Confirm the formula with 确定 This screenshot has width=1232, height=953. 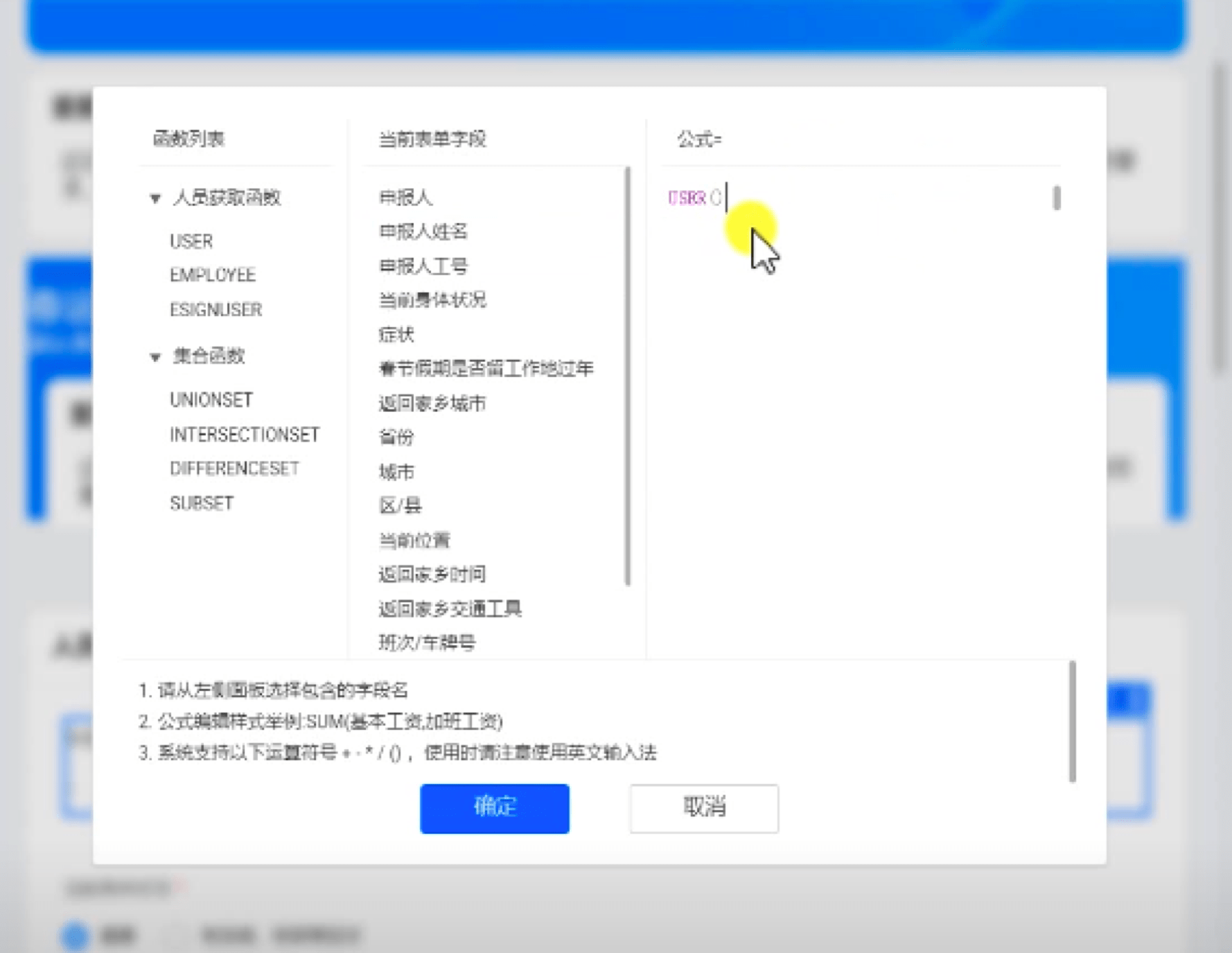[x=495, y=808]
